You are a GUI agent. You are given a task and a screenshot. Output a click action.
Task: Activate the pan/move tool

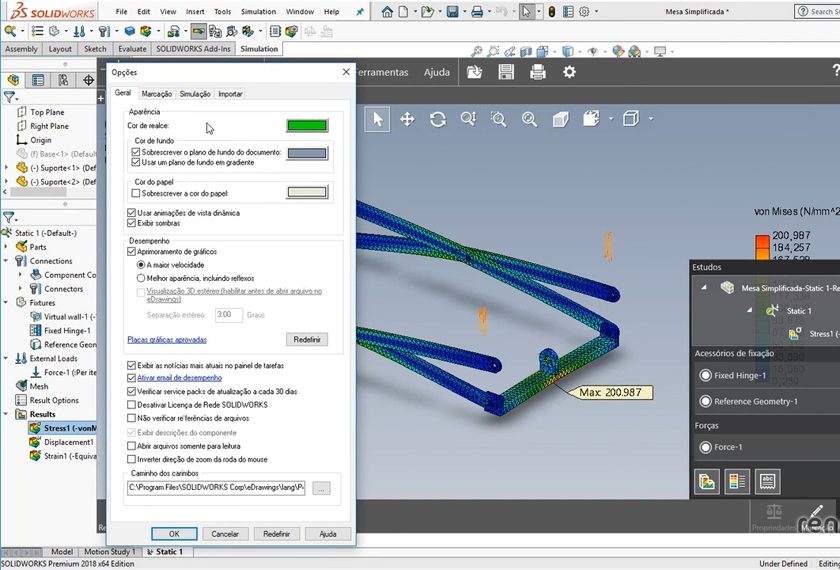coord(407,119)
